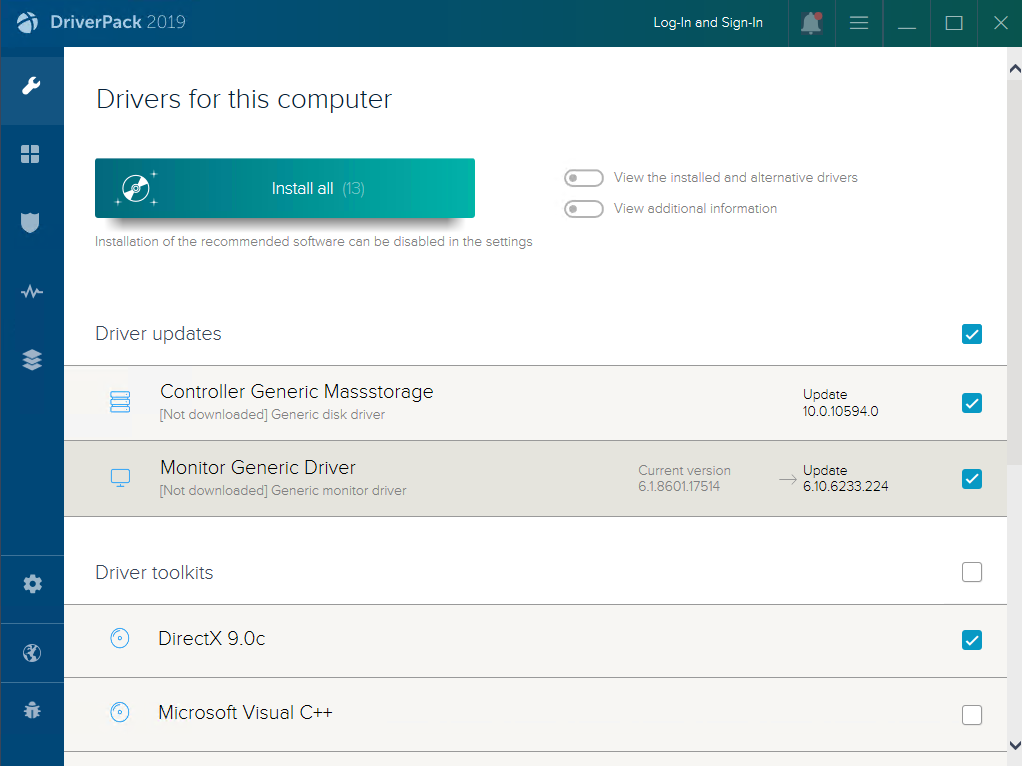Open the diagnostics pulse icon in sidebar

[31, 291]
